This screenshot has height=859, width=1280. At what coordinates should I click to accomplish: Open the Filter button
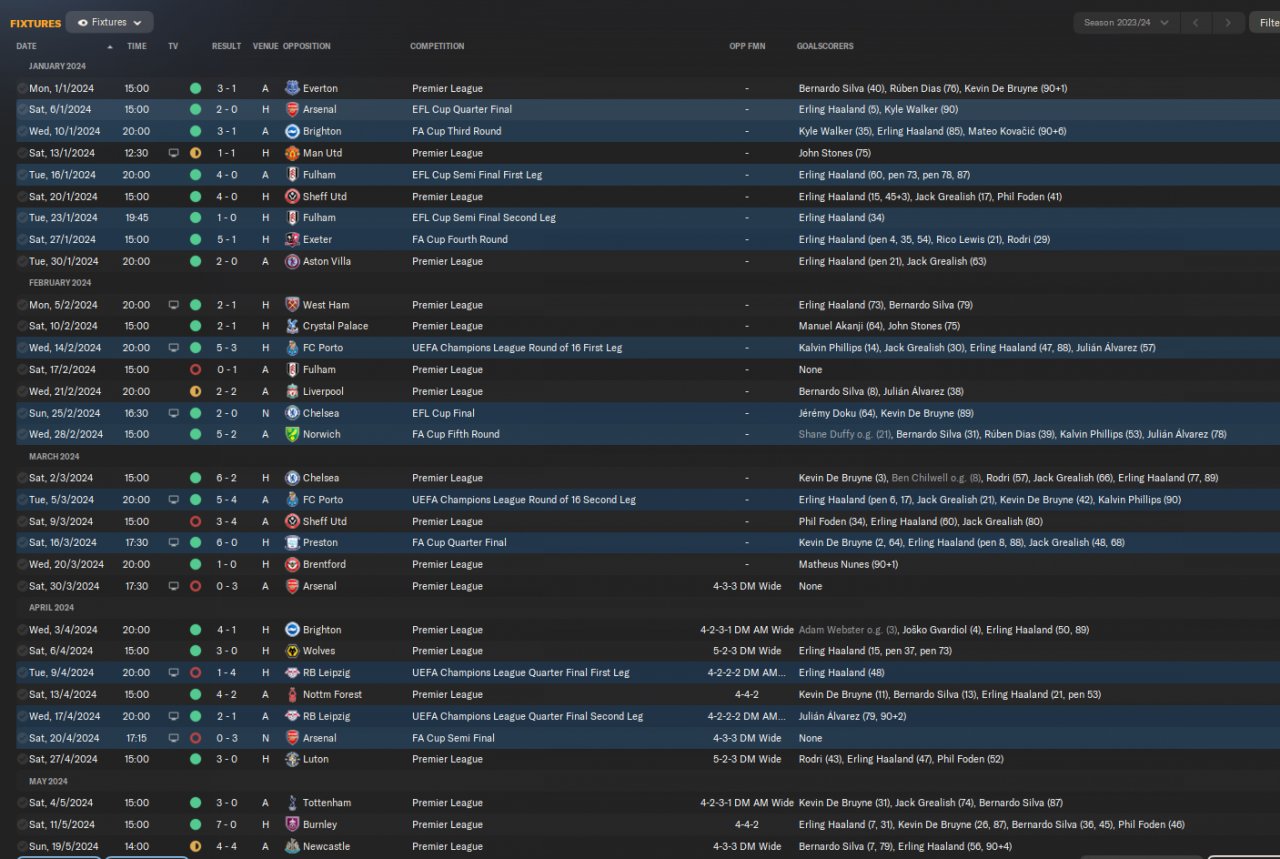point(1265,22)
